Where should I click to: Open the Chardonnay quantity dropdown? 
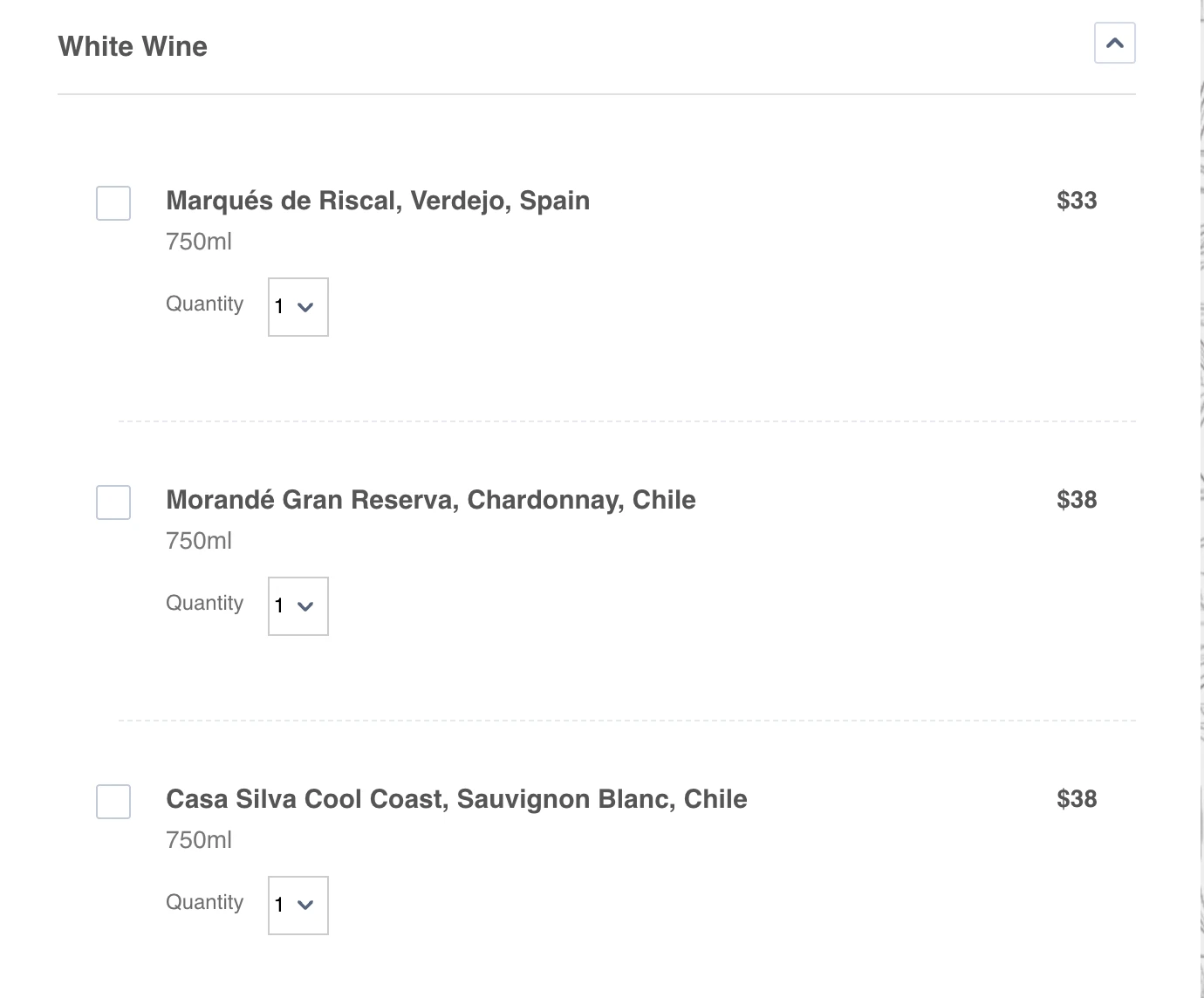[x=298, y=606]
